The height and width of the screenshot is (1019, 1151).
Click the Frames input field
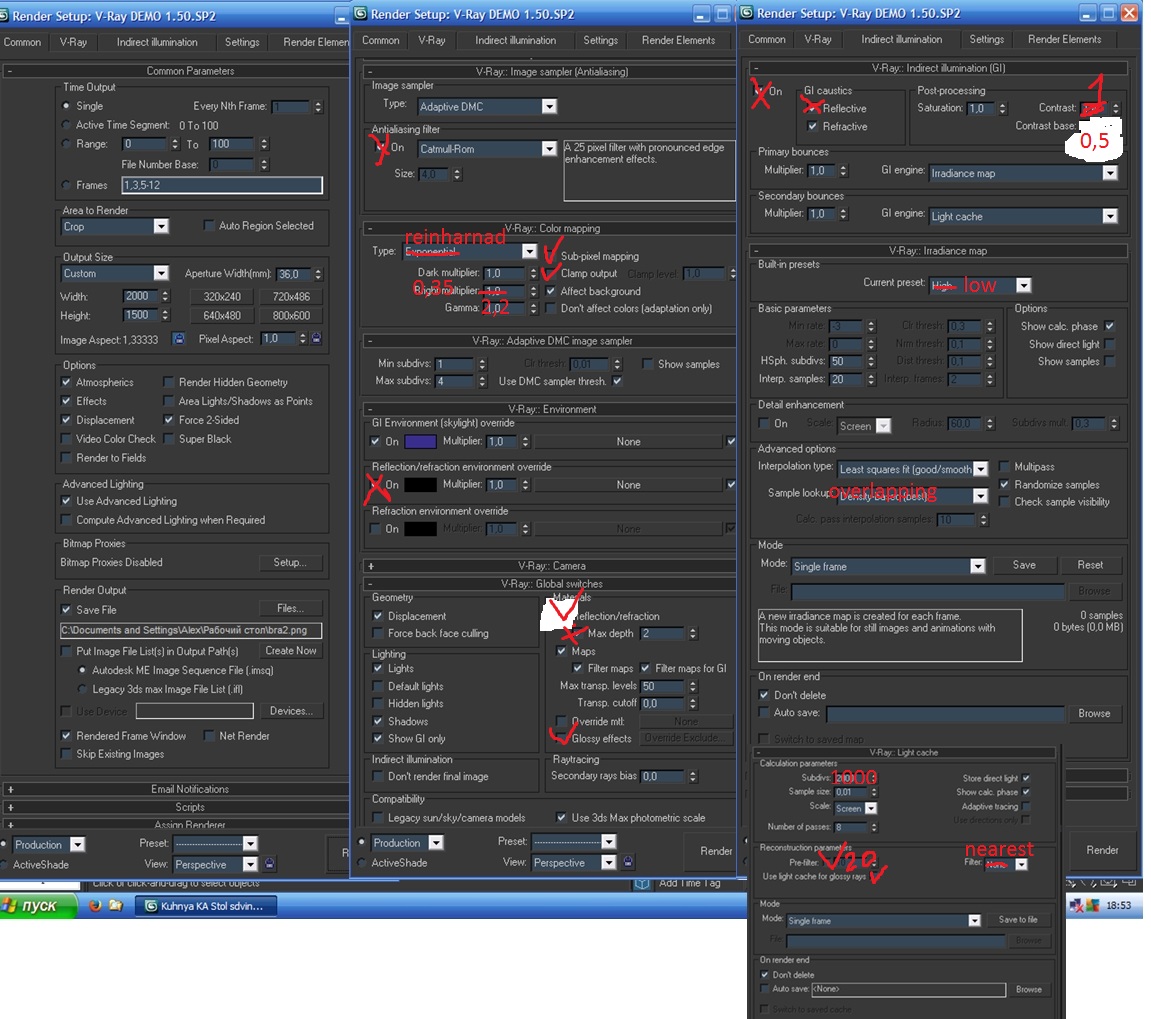coord(221,185)
